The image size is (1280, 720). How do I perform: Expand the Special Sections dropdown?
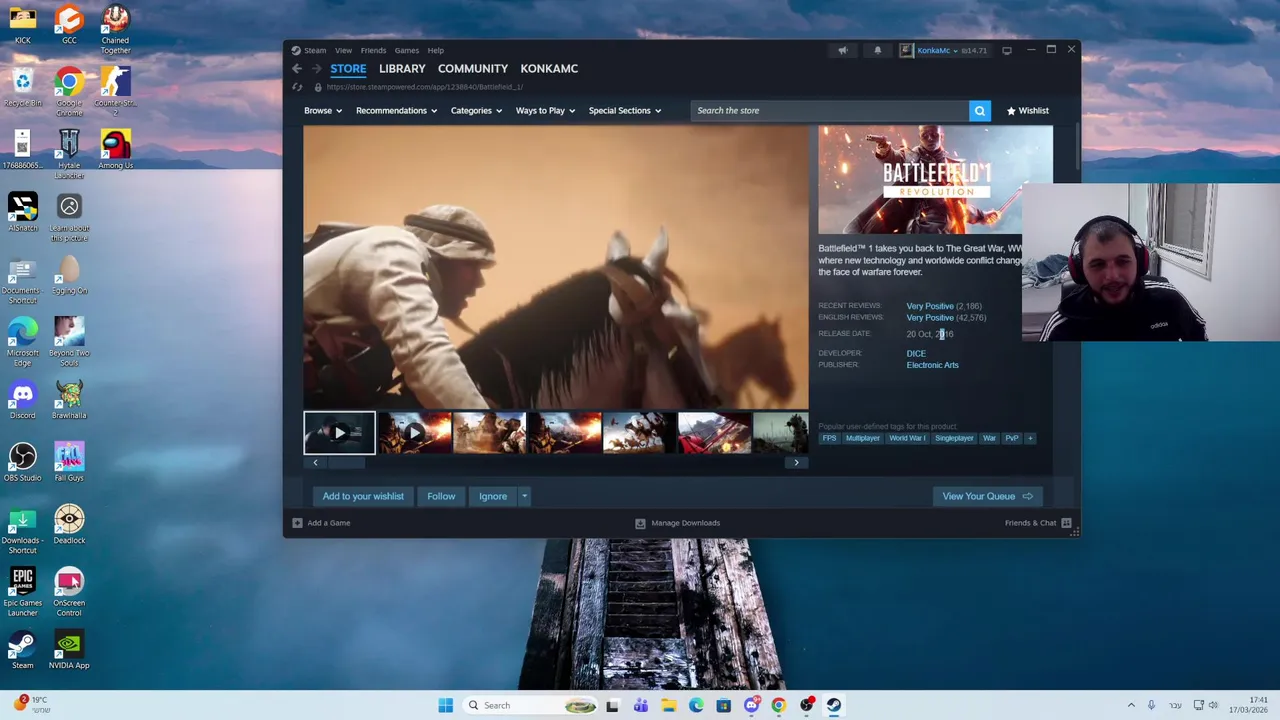click(x=625, y=111)
